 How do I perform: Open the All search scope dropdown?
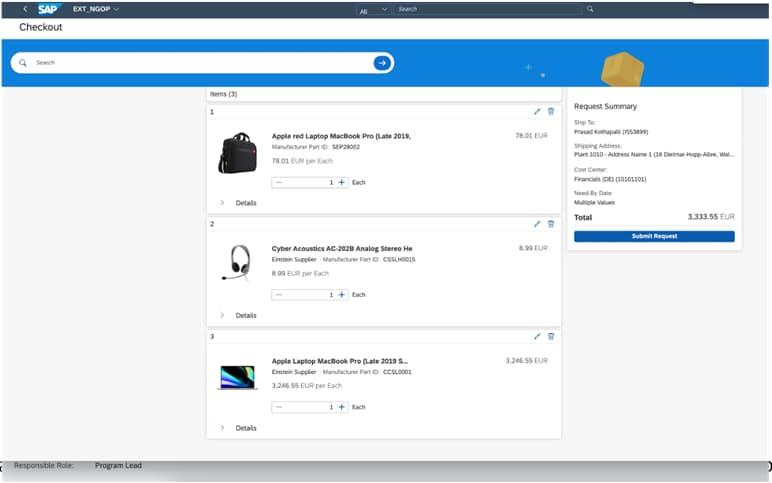tap(374, 10)
